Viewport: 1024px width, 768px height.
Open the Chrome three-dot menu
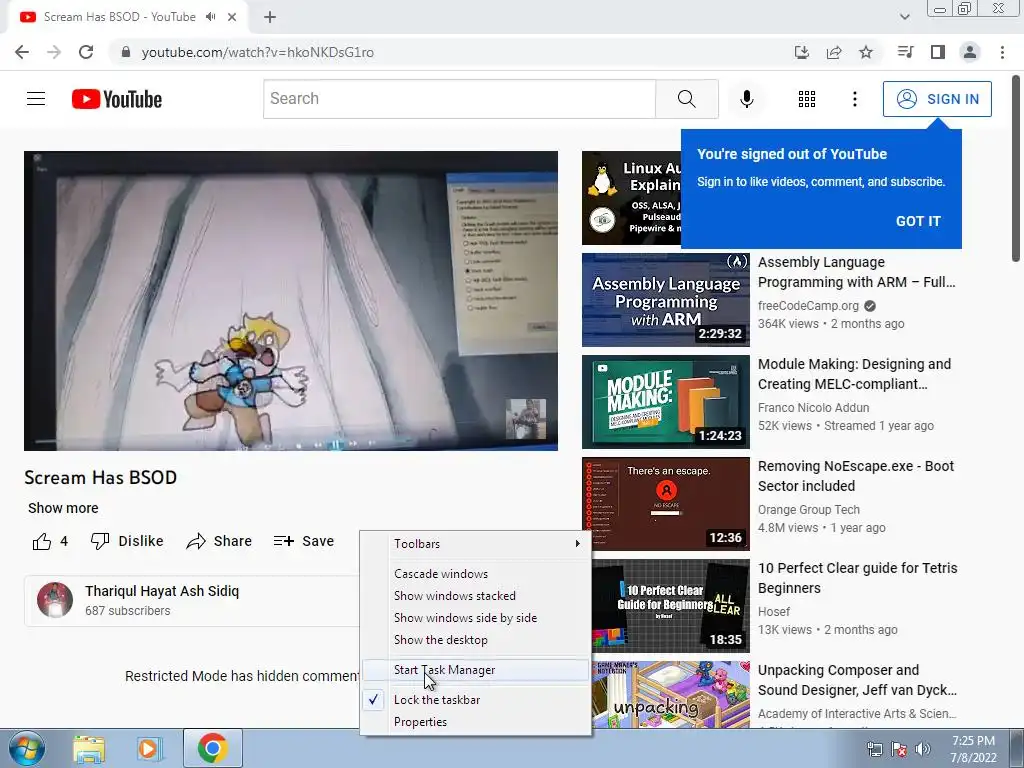1002,52
